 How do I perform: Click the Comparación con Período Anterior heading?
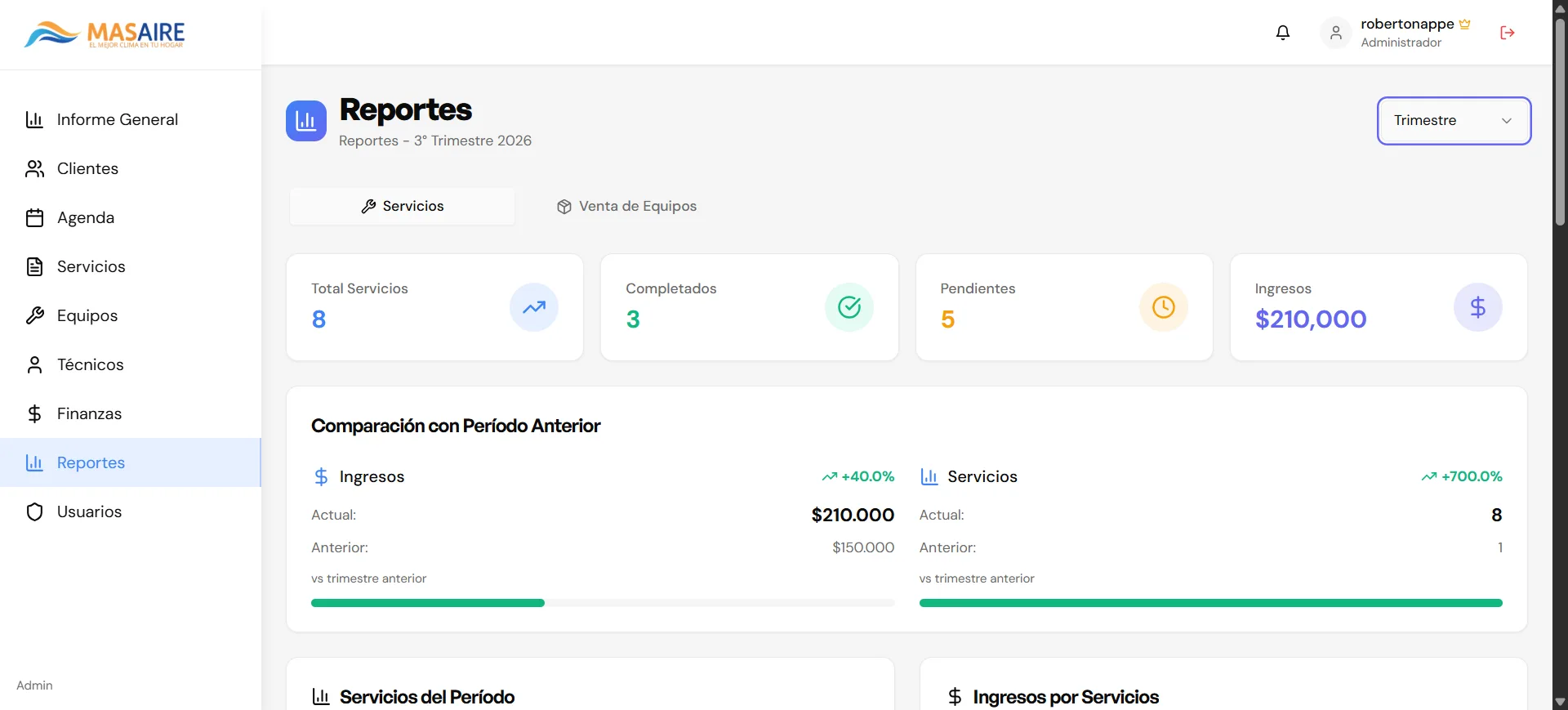tap(456, 426)
